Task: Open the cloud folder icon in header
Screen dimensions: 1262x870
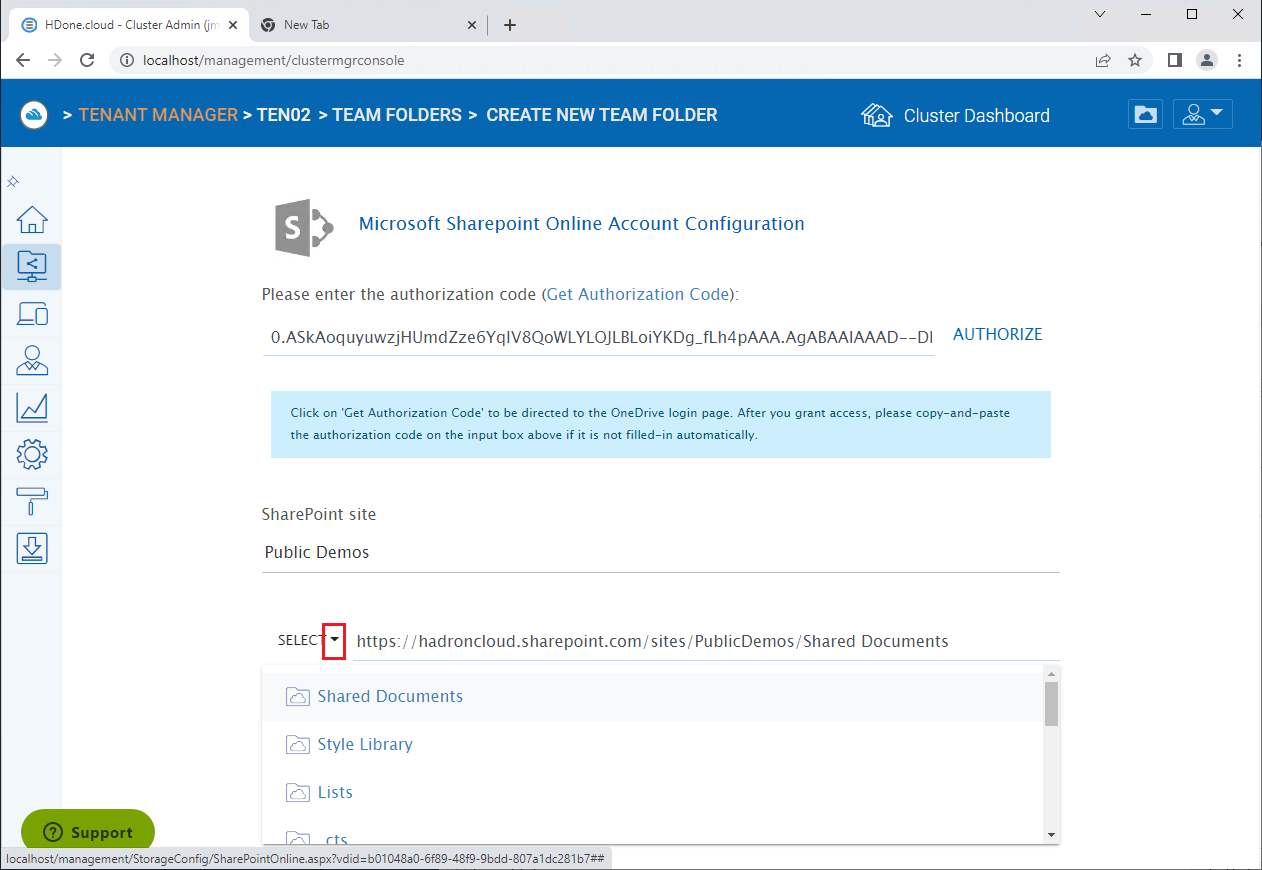Action: pos(1145,115)
